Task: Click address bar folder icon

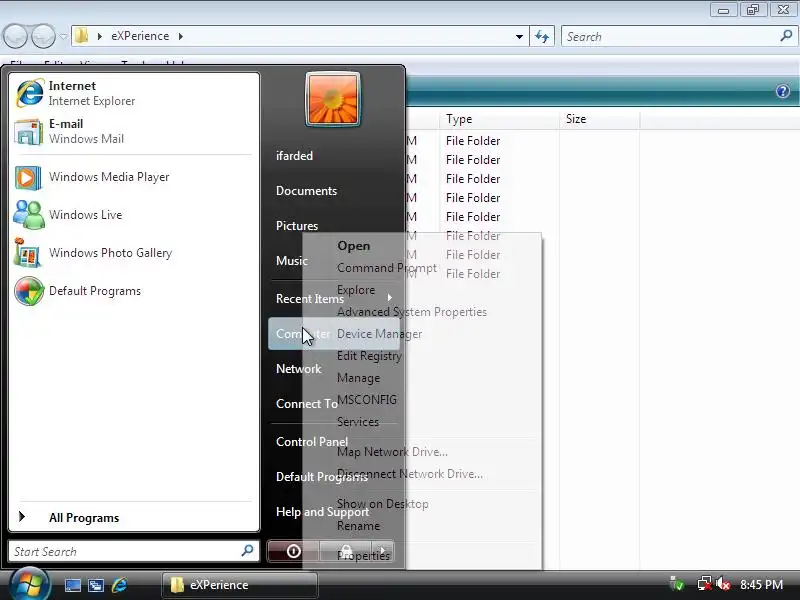Action: coord(82,36)
